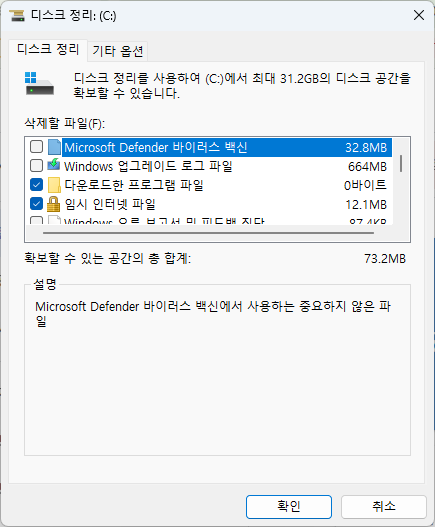The height and width of the screenshot is (527, 435).
Task: Click the 확보할 수 있는 공간의 총 합계 label
Action: [x=108, y=258]
